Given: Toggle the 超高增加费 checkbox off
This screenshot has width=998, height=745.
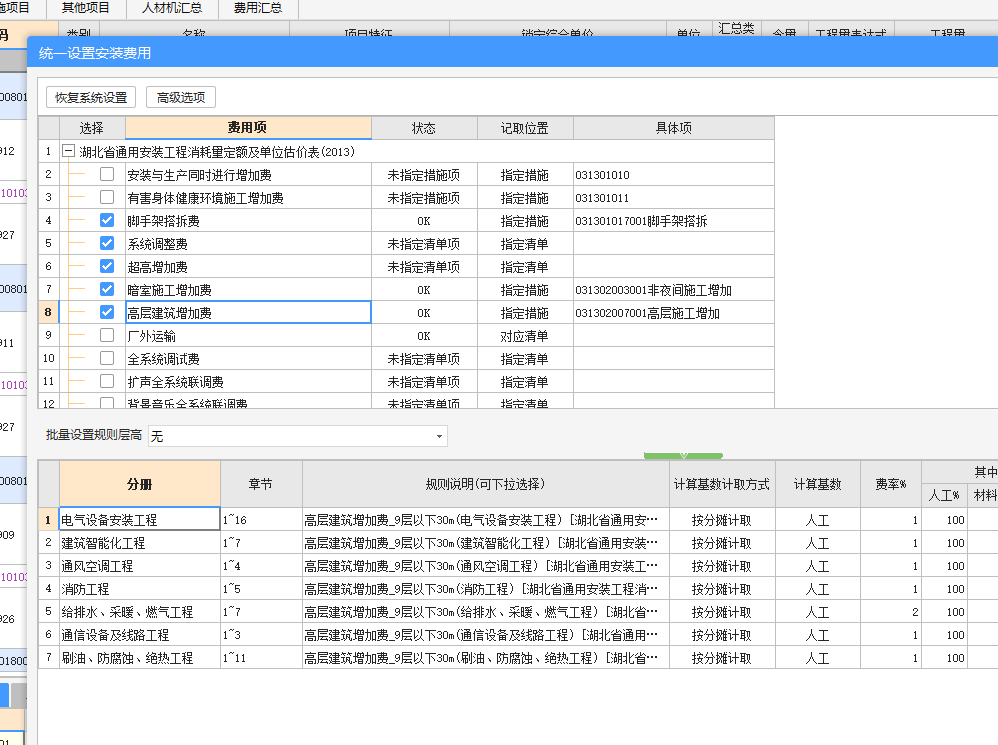Looking at the screenshot, I should point(107,266).
